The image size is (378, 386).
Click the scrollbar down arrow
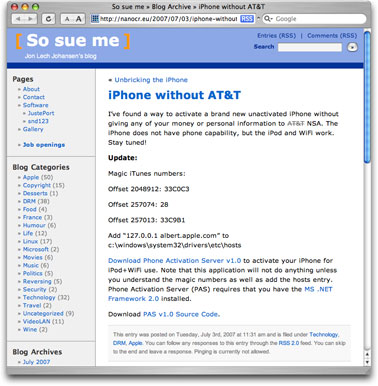point(367,362)
